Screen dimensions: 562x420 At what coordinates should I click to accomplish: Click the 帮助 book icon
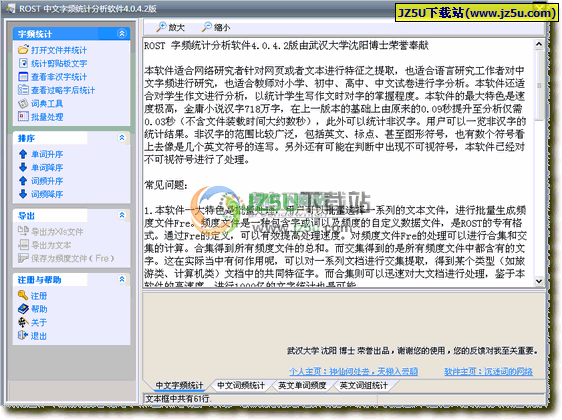23,309
